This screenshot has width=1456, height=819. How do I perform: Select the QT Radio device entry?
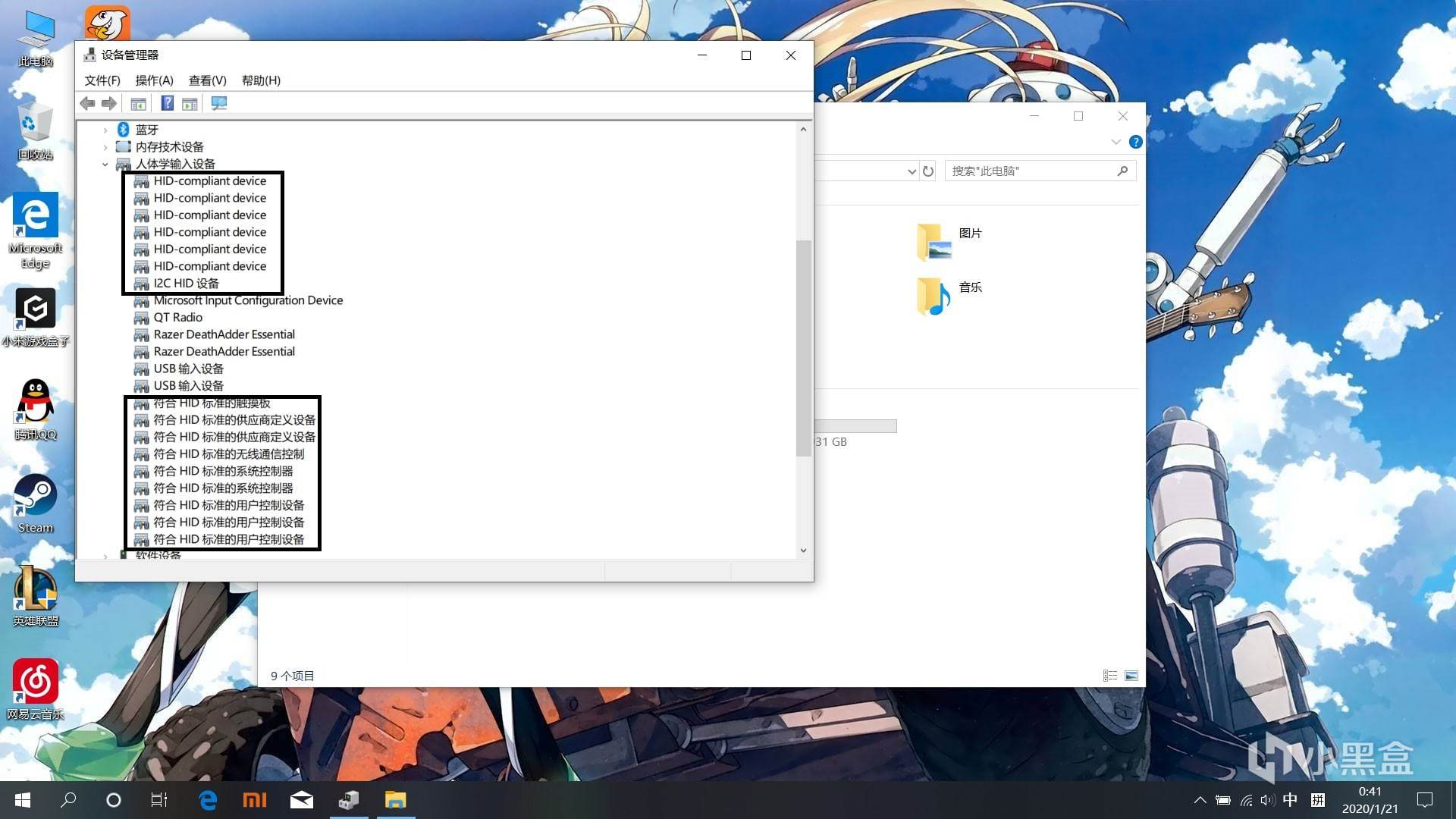click(x=177, y=318)
